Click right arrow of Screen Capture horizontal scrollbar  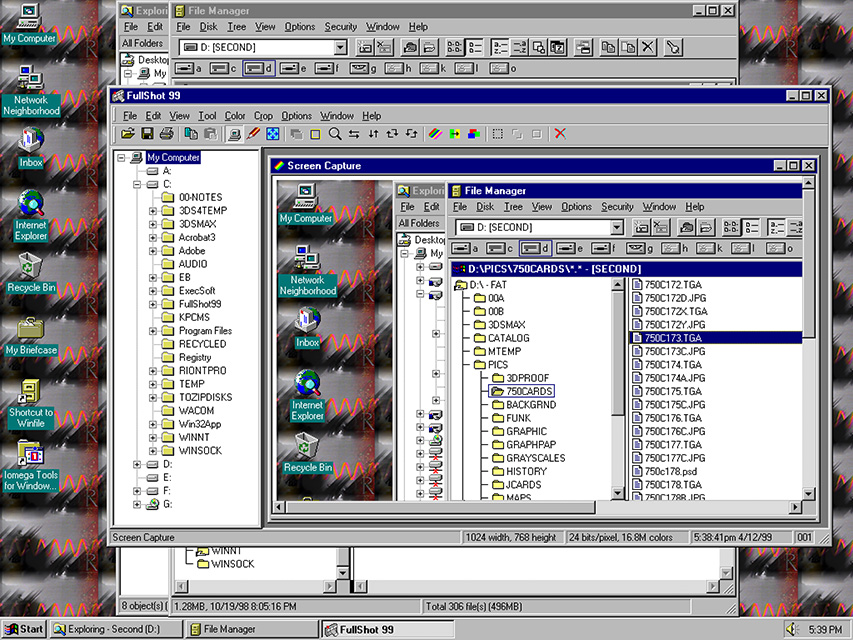(795, 507)
